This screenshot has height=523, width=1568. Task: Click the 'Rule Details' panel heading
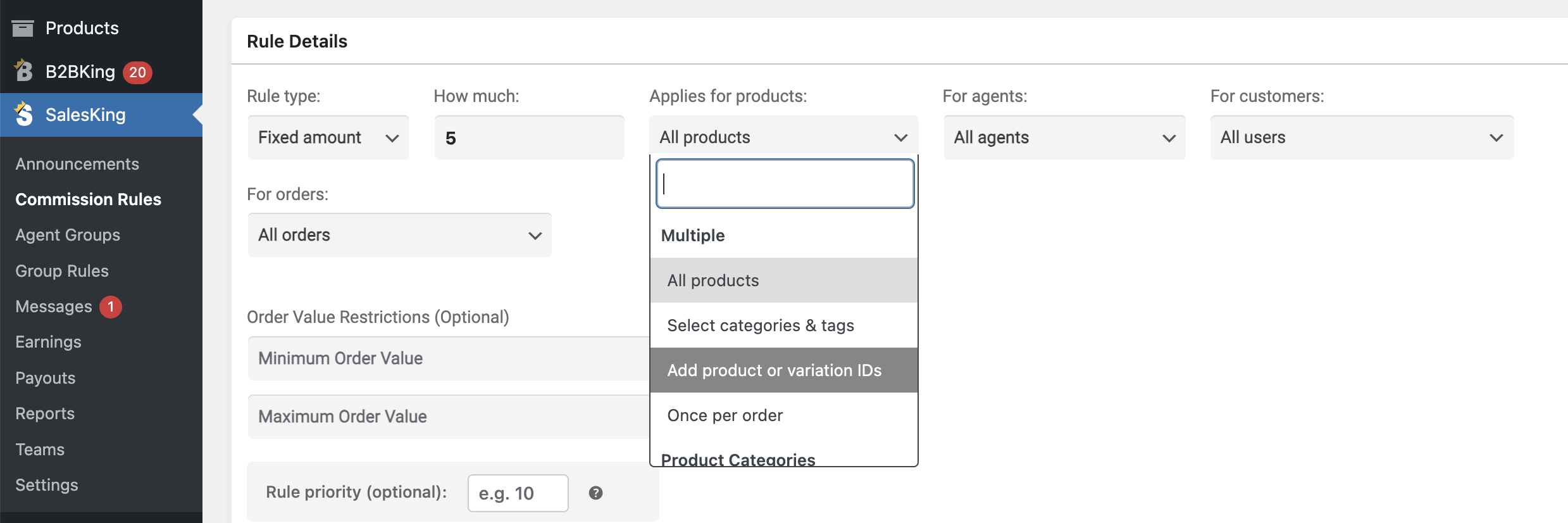297,41
